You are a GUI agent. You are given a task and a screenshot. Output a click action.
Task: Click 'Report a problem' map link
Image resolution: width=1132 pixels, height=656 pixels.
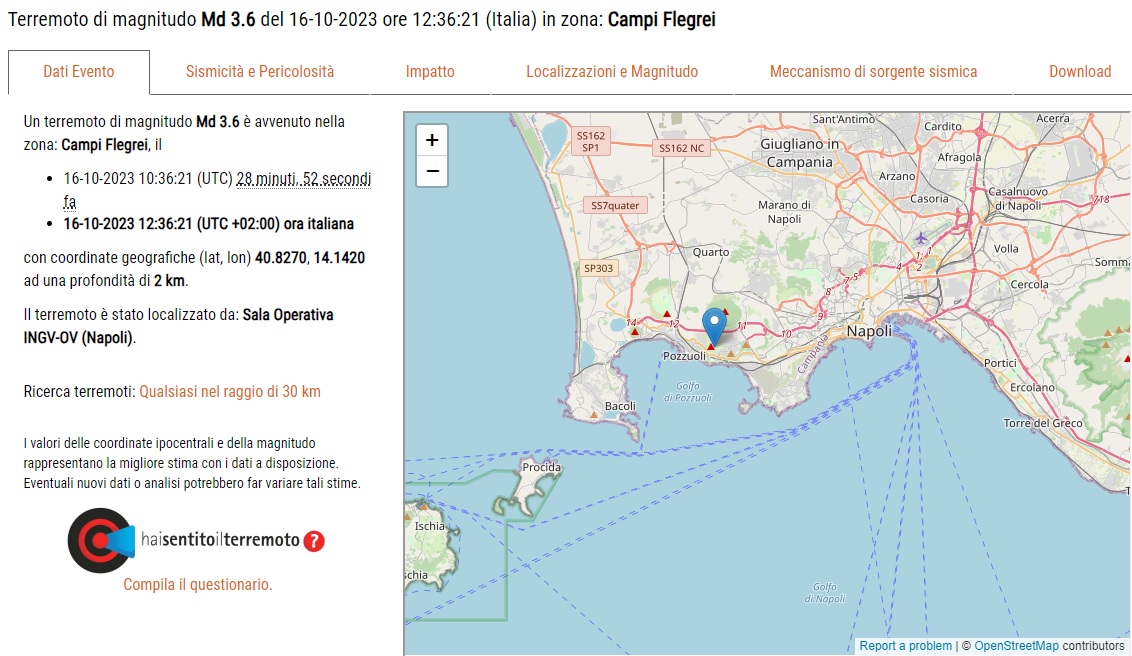905,646
